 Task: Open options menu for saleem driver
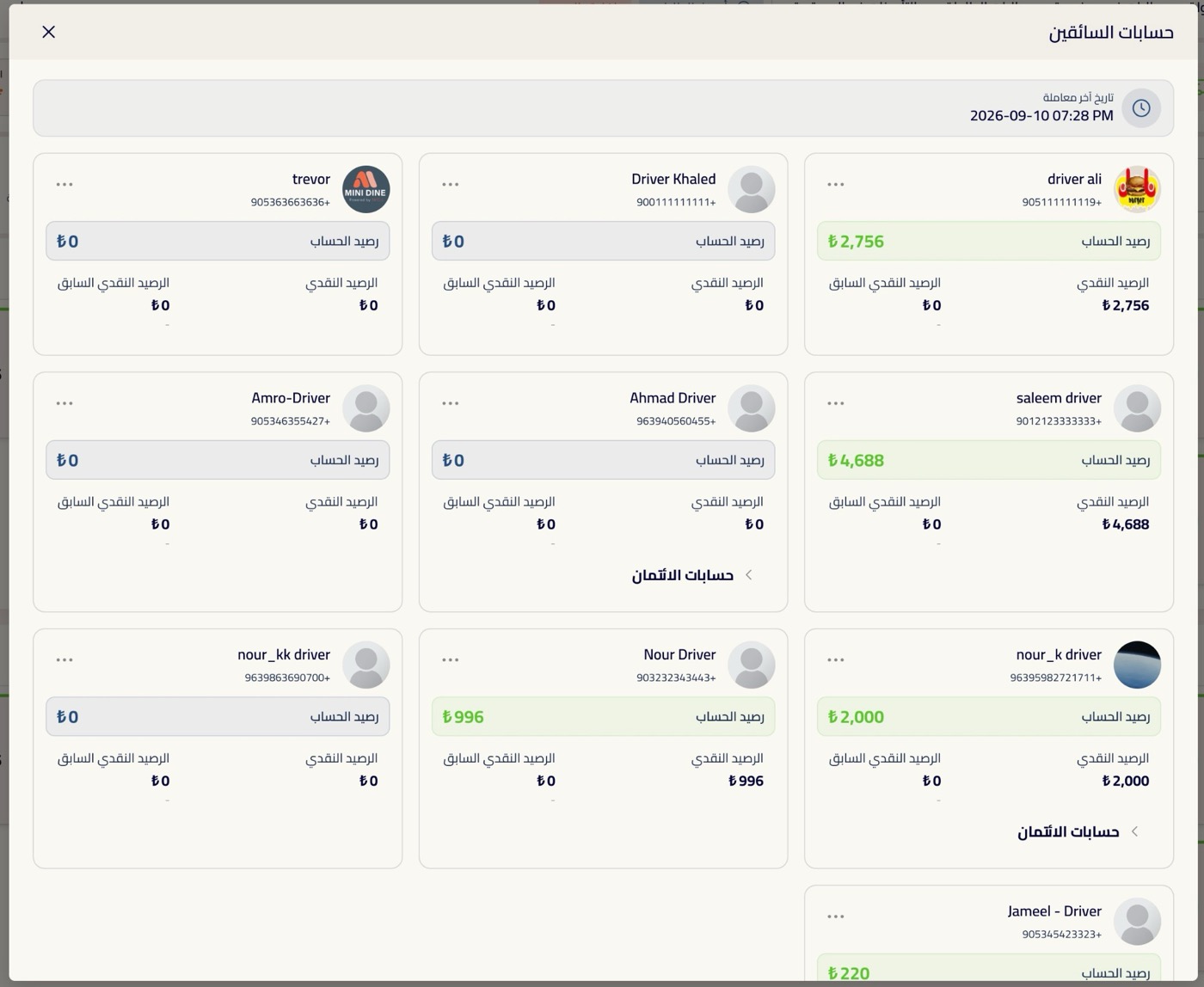[835, 403]
